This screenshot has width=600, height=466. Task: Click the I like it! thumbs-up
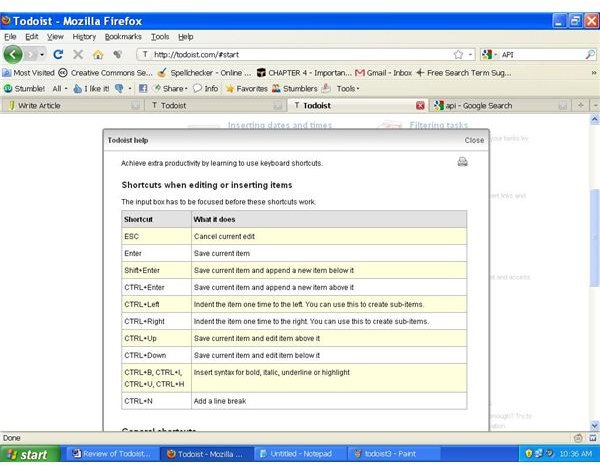pos(91,88)
